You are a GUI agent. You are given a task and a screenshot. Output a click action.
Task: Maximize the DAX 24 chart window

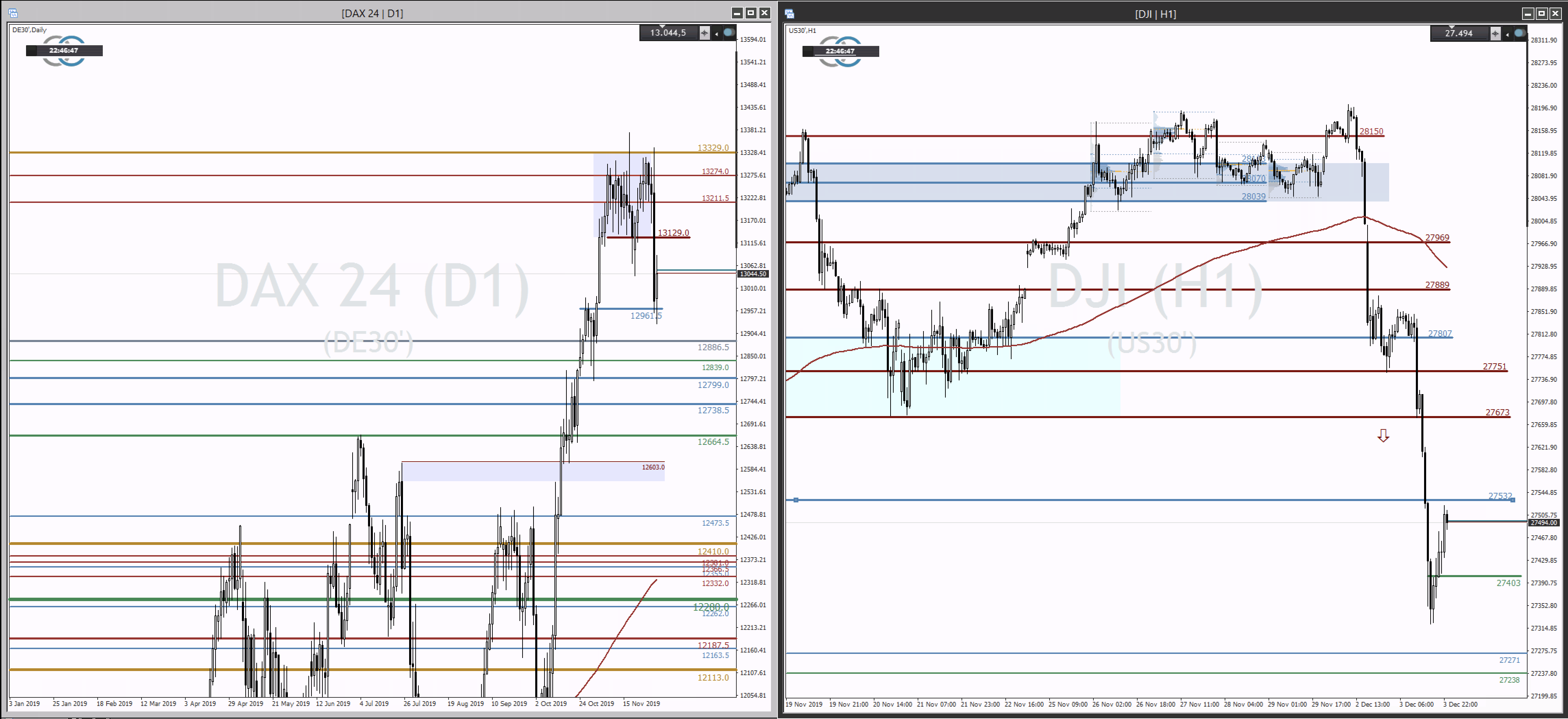click(x=751, y=13)
